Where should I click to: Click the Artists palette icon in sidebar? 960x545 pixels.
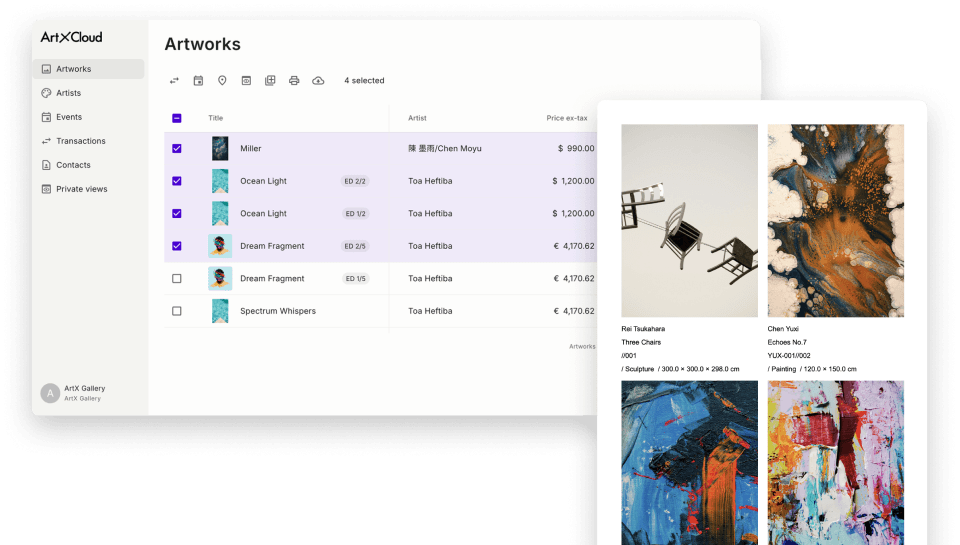46,93
